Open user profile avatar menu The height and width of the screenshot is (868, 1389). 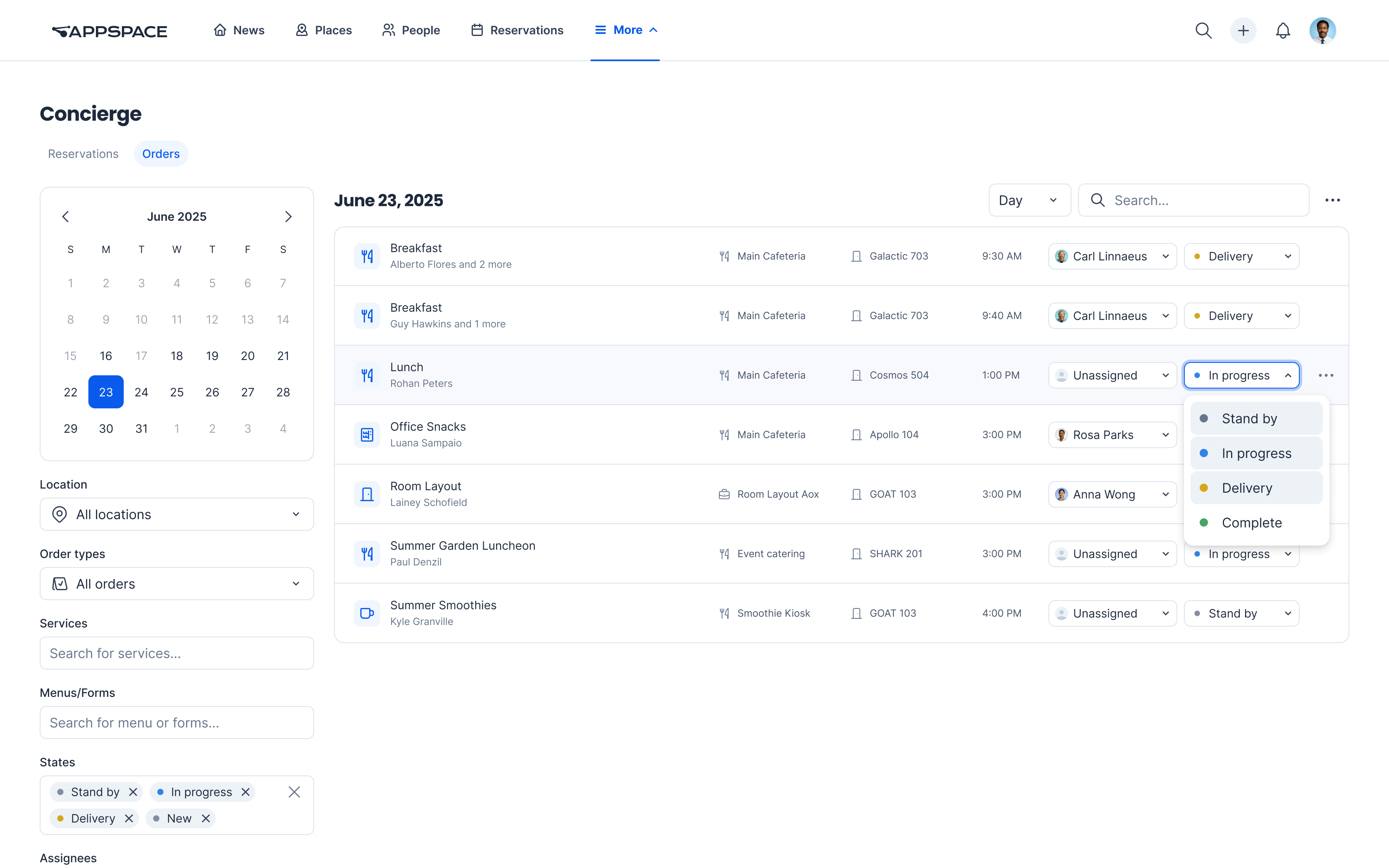pos(1322,31)
